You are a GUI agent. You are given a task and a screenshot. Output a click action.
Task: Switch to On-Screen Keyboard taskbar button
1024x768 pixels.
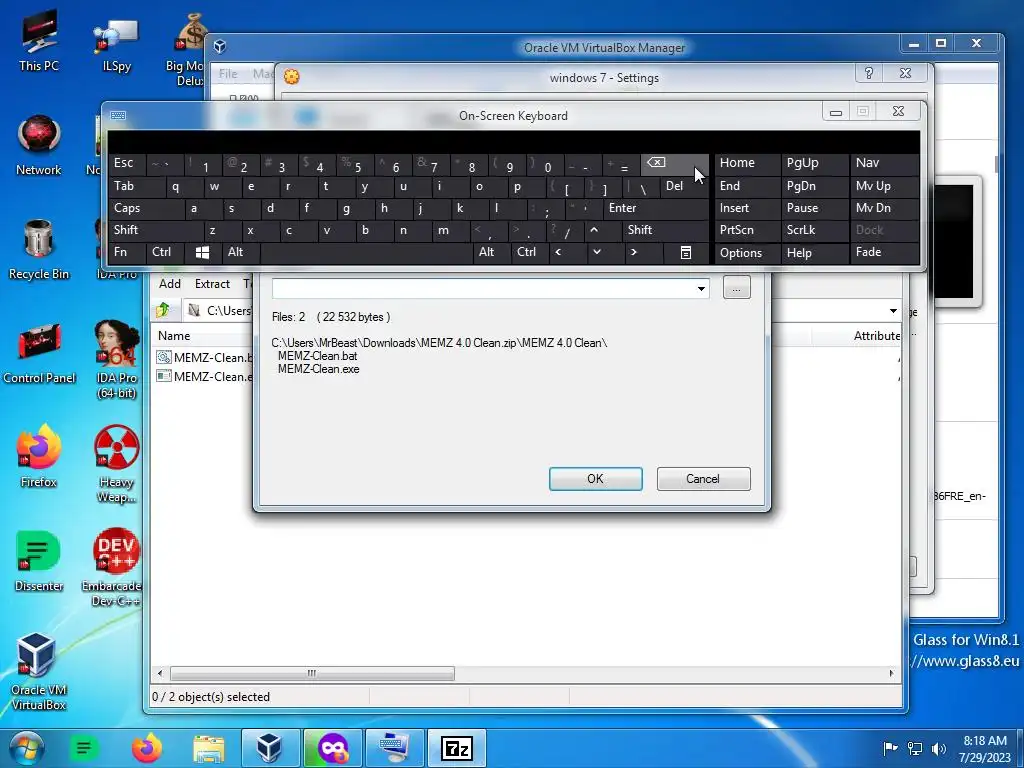pyautogui.click(x=395, y=748)
